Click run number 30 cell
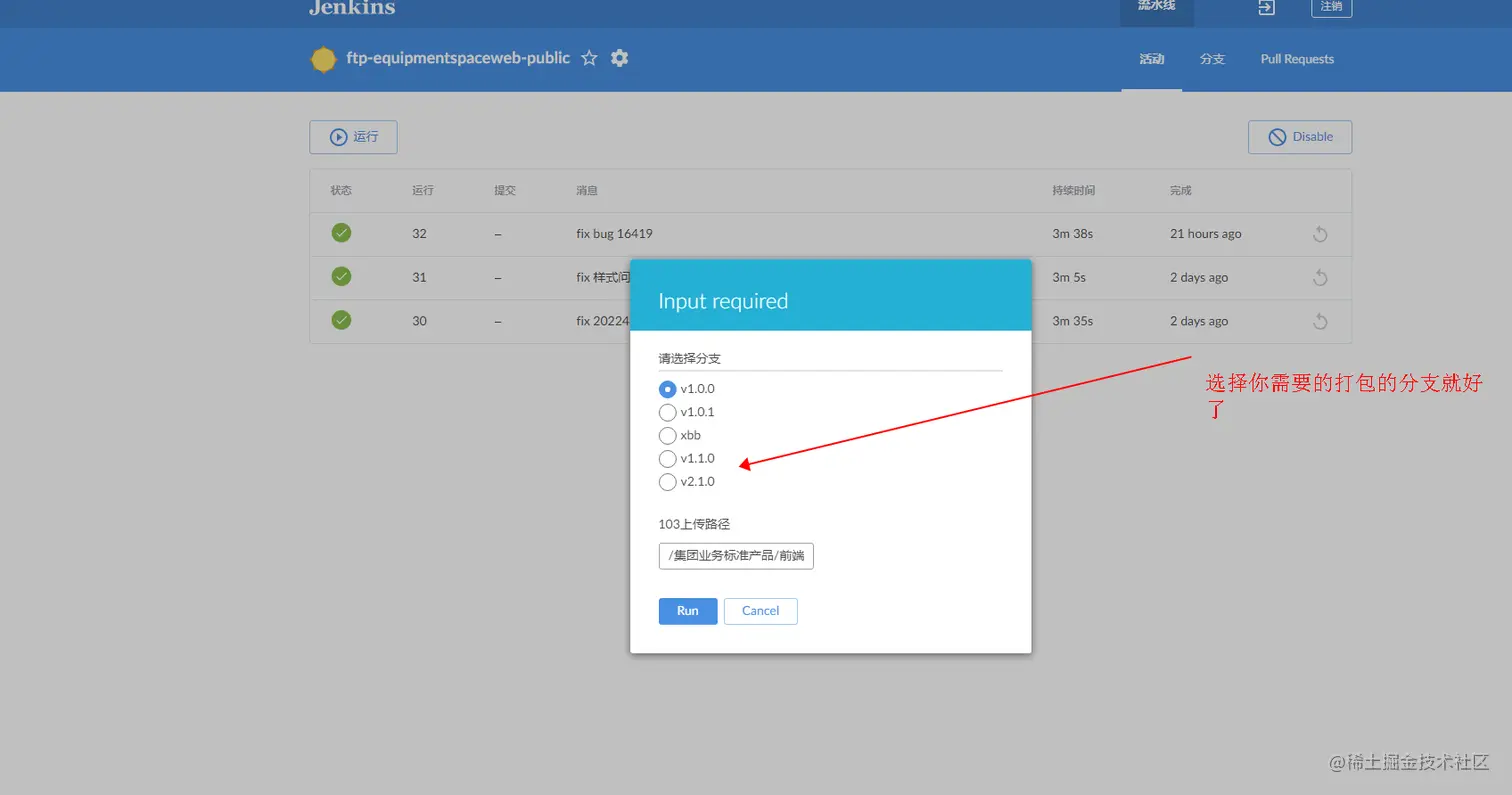Screen dimensions: 1512x795 [x=419, y=321]
